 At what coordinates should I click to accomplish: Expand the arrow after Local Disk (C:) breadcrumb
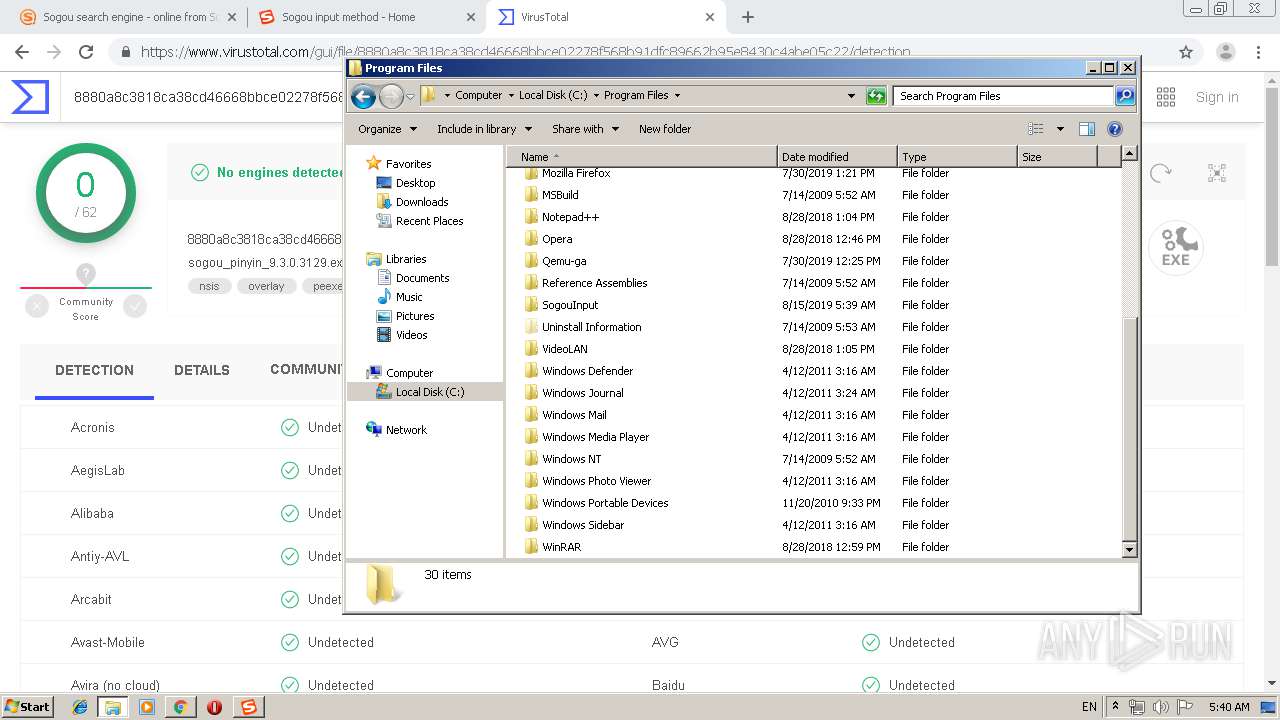pyautogui.click(x=596, y=96)
